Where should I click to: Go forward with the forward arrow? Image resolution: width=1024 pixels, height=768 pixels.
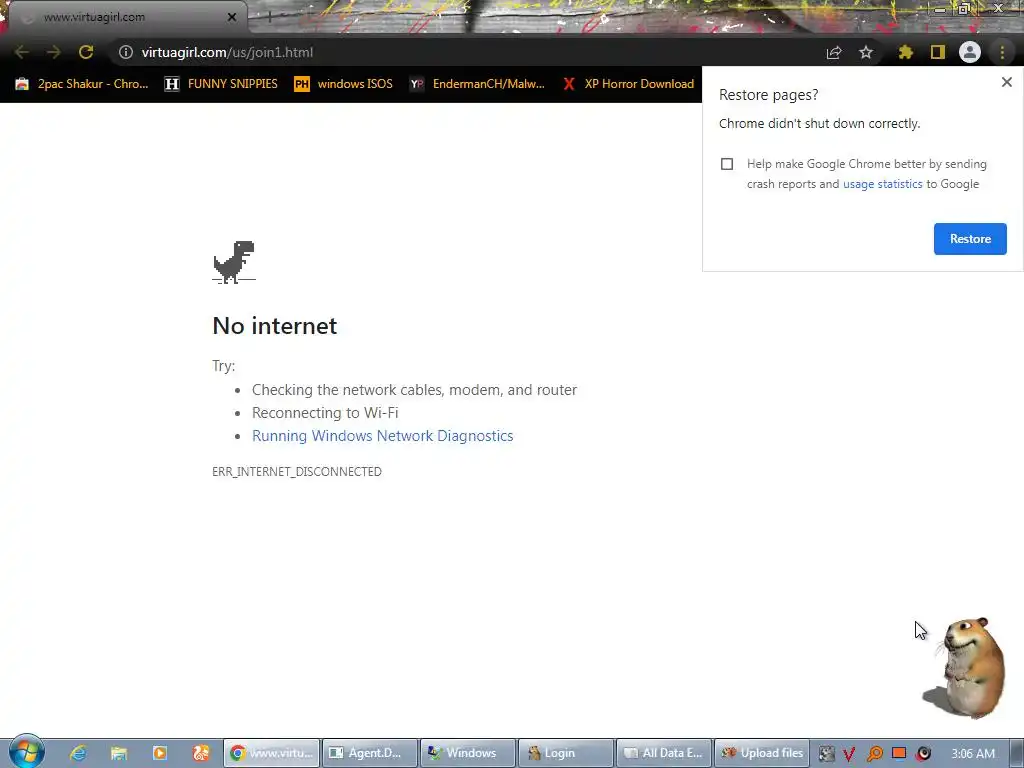pos(54,52)
